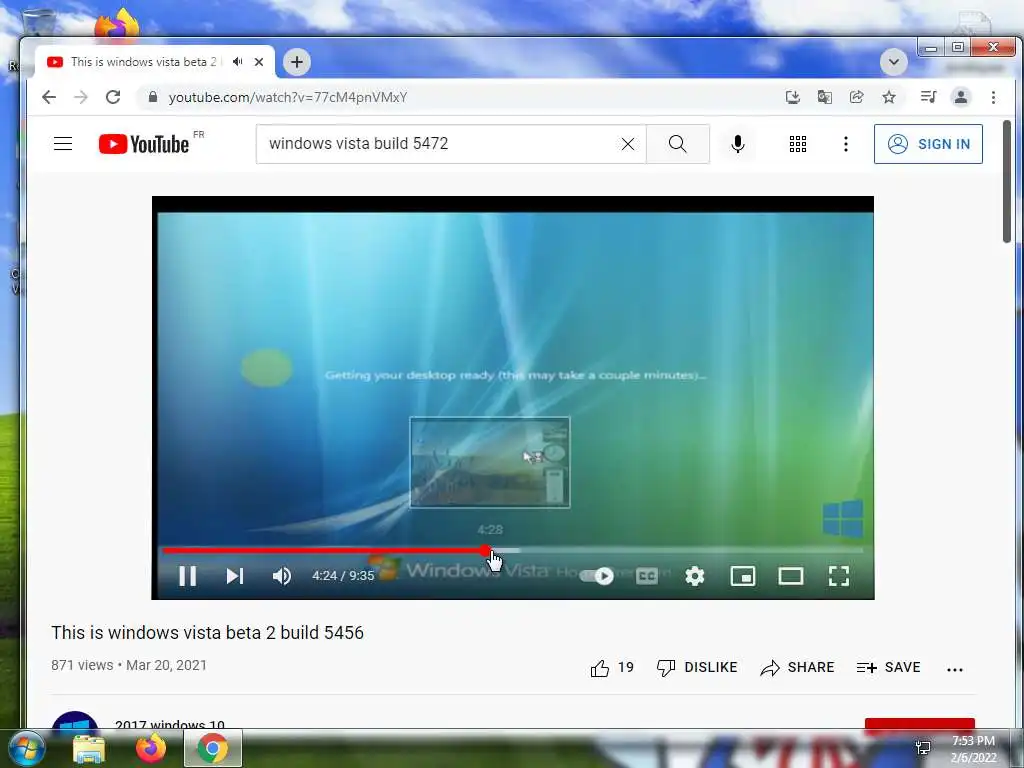Viewport: 1024px width, 768px height.
Task: Click the lock icon in address bar
Action: tap(153, 97)
